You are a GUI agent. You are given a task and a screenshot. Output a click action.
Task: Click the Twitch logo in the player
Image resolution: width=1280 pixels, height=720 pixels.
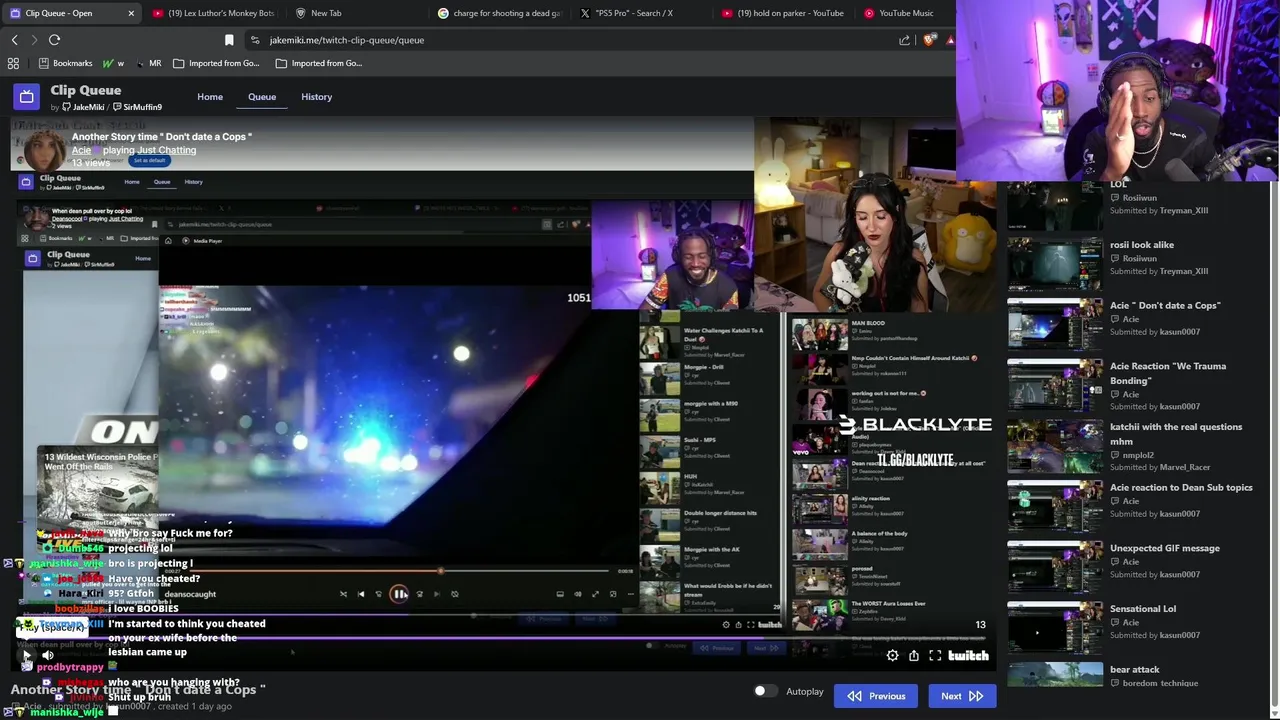pyautogui.click(x=968, y=656)
